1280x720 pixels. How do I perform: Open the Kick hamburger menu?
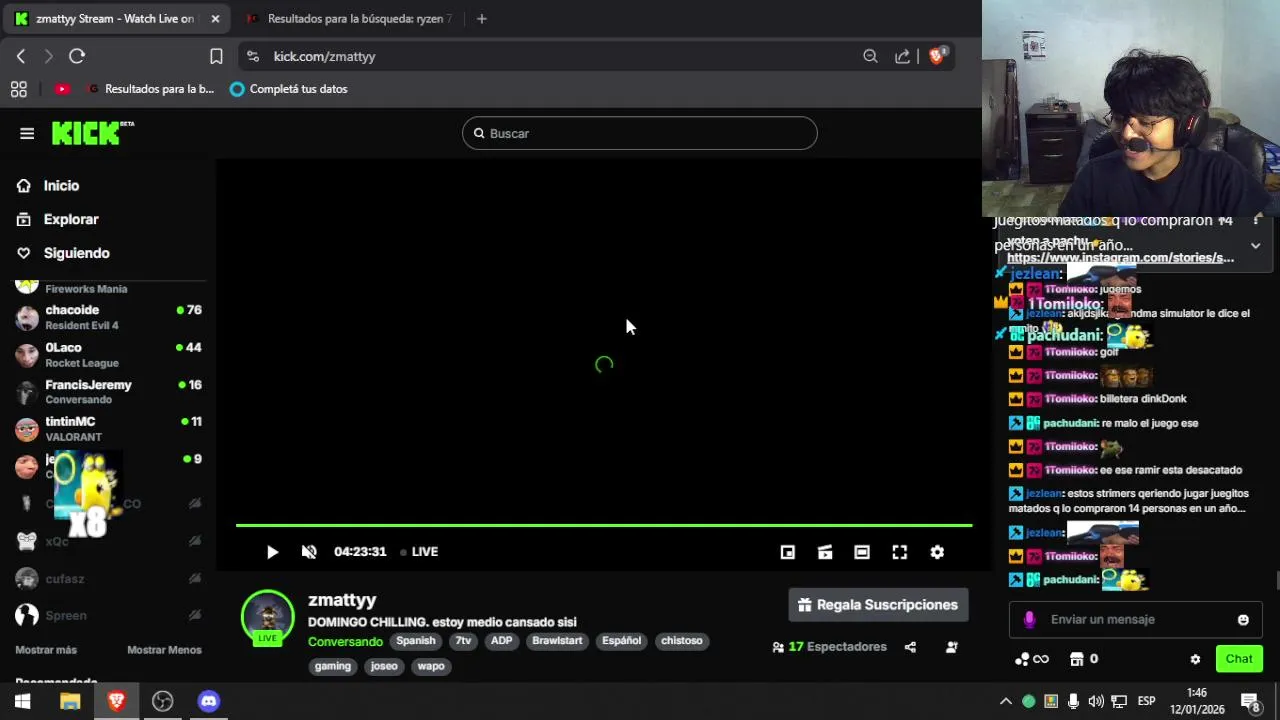tap(27, 133)
